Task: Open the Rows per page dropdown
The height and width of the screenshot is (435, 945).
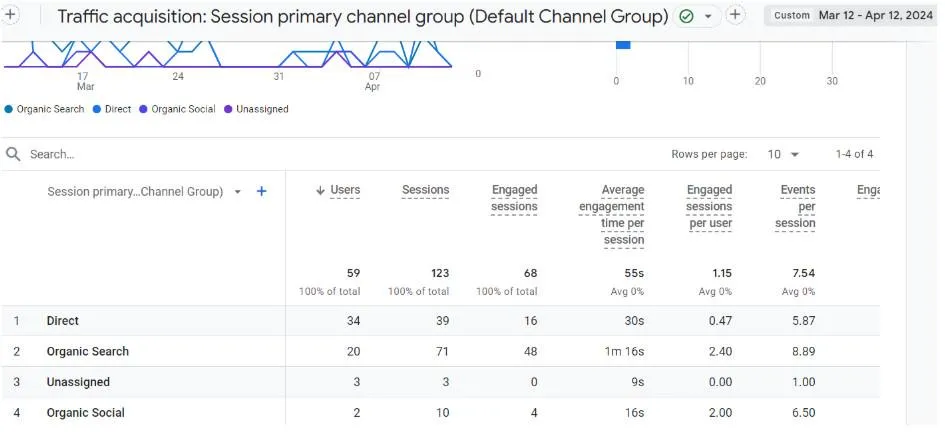Action: point(784,154)
